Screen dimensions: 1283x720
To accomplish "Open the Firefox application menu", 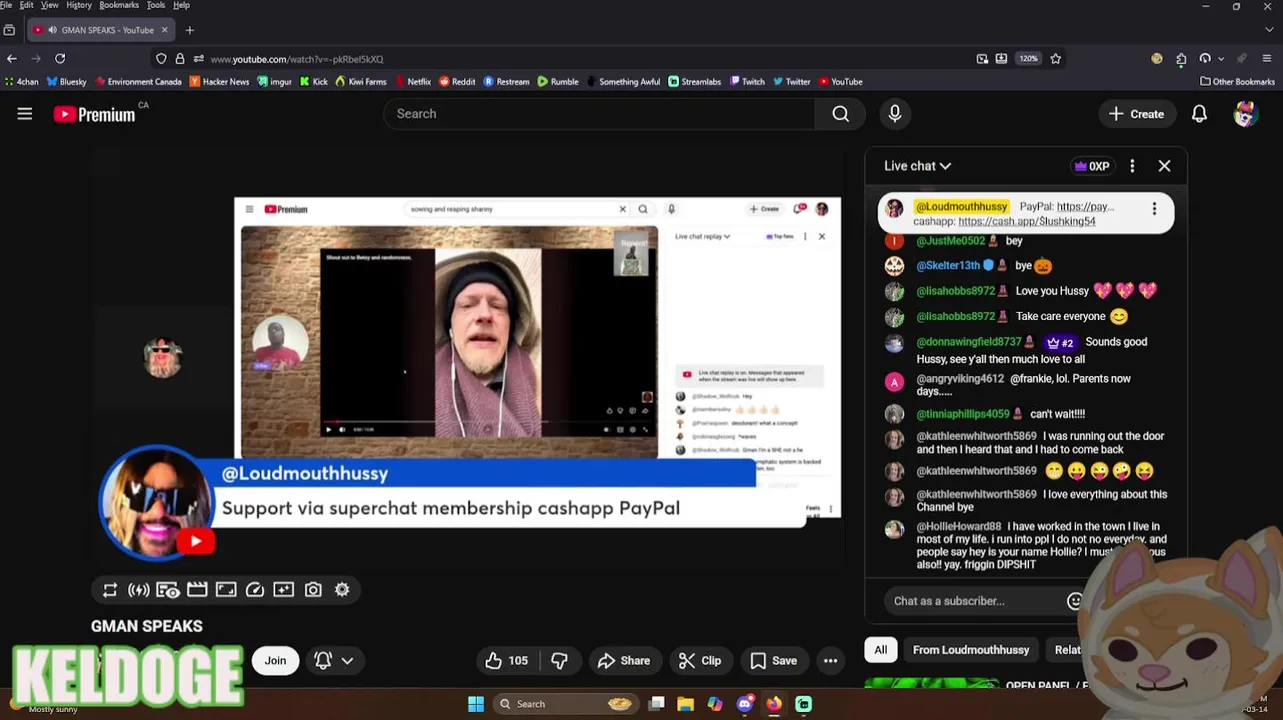I will pos(1268,59).
